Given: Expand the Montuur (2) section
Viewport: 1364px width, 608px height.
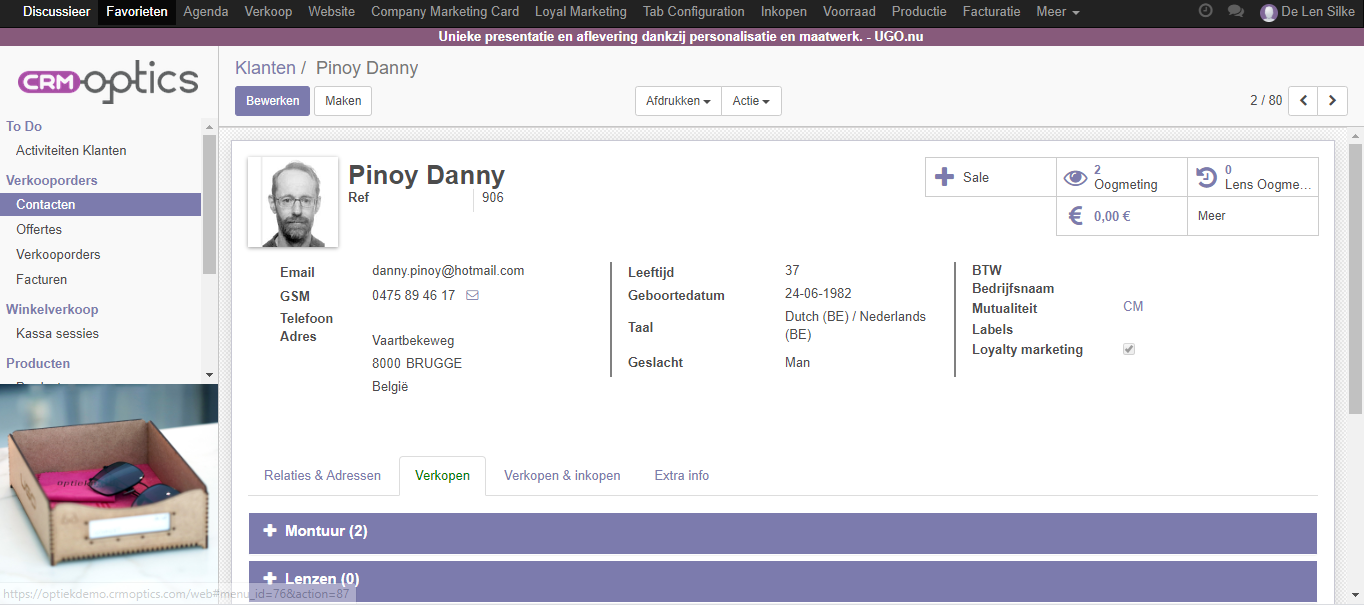Looking at the screenshot, I should 782,532.
